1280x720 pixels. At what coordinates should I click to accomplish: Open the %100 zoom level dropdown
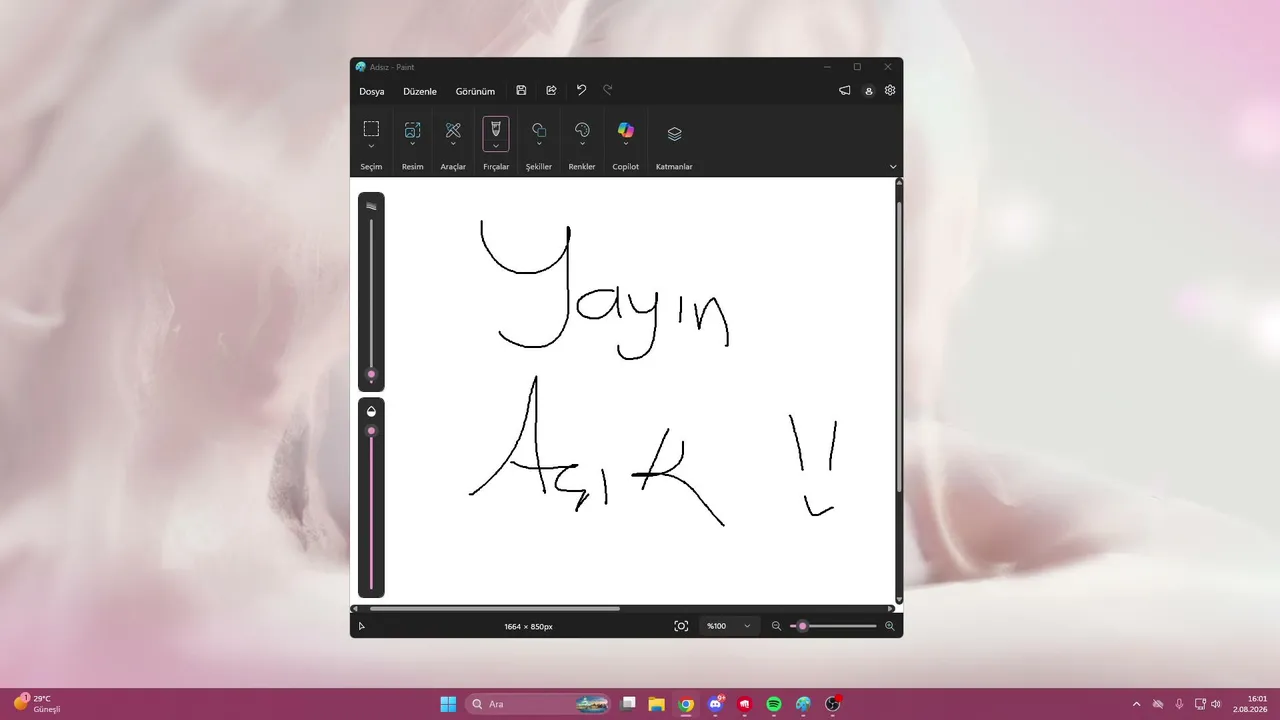coord(728,626)
